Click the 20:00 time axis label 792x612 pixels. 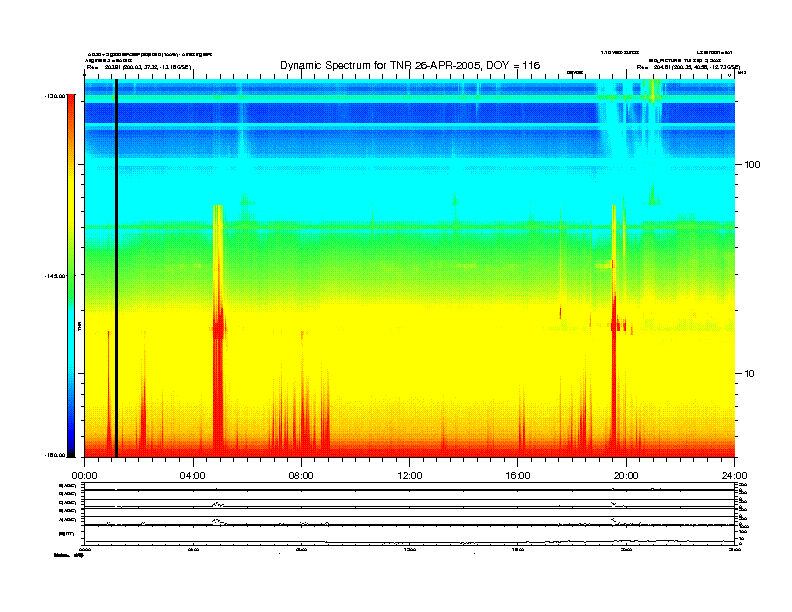tap(626, 476)
